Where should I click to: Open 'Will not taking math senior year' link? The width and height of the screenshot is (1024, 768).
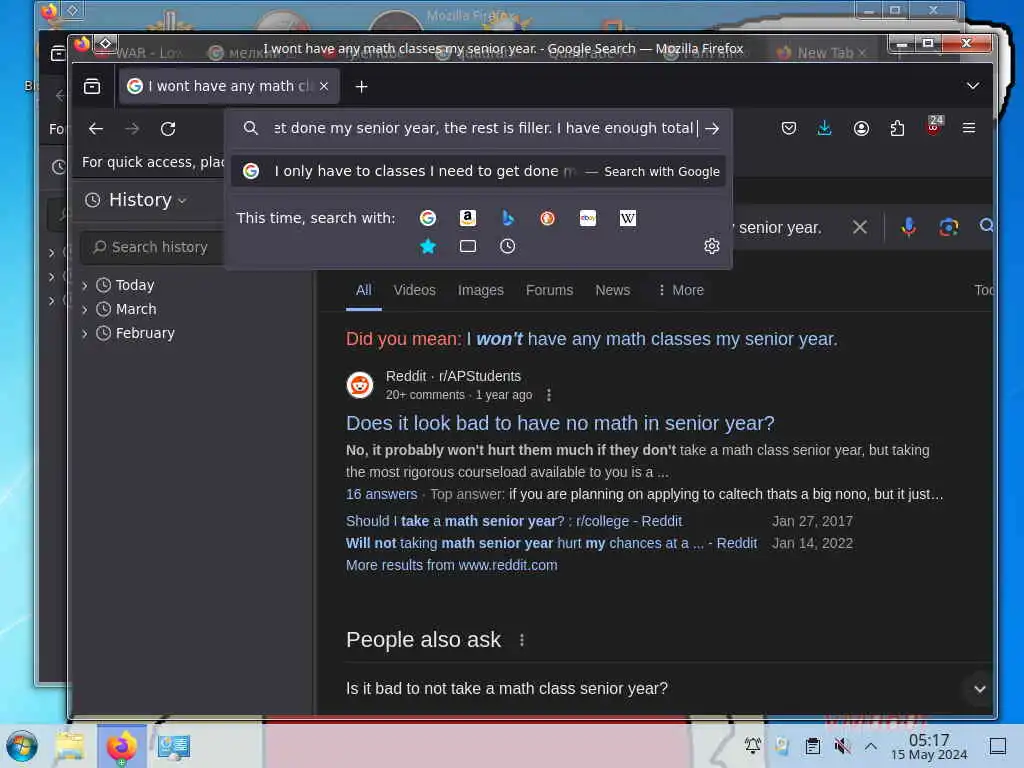[551, 543]
